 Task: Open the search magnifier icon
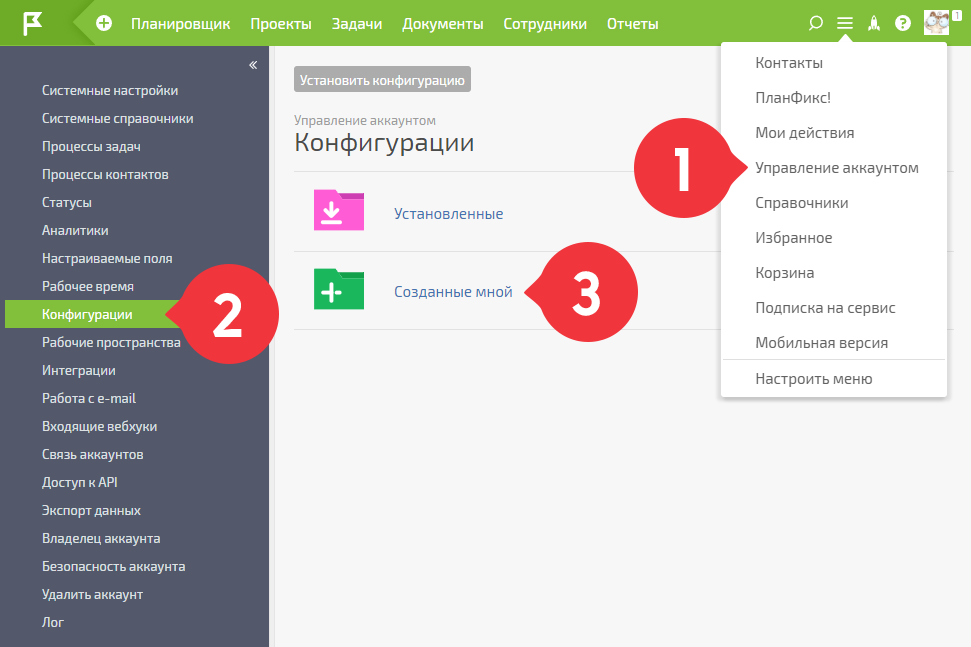(x=816, y=24)
